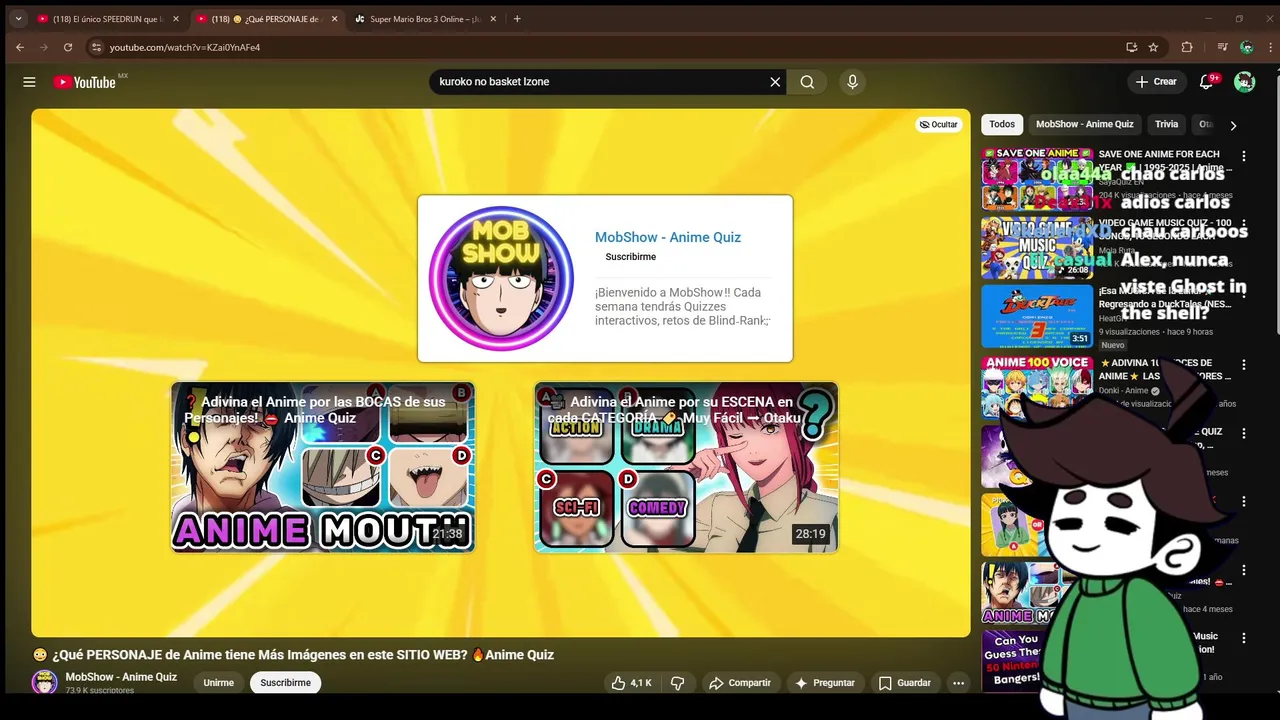Play the Adivina el Anime por su ESCENA video
The height and width of the screenshot is (720, 1280).
click(x=686, y=467)
